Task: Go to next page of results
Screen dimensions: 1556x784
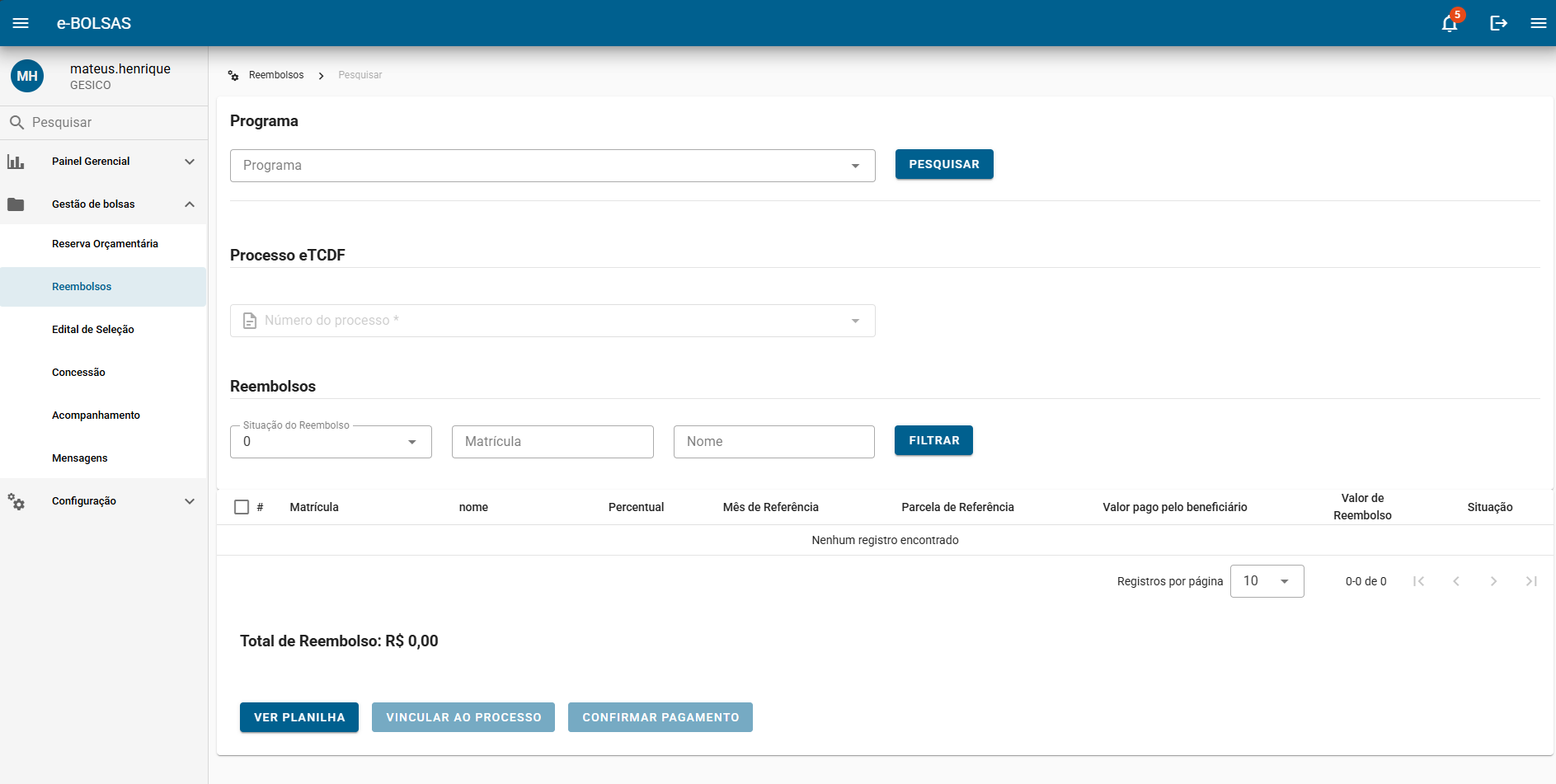Action: pos(1493,581)
